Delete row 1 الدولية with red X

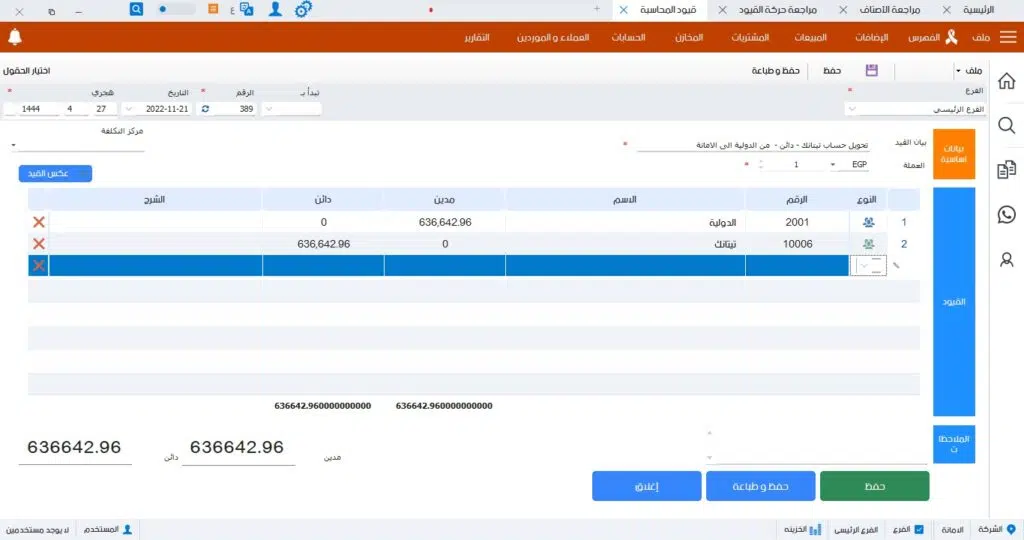click(x=39, y=222)
